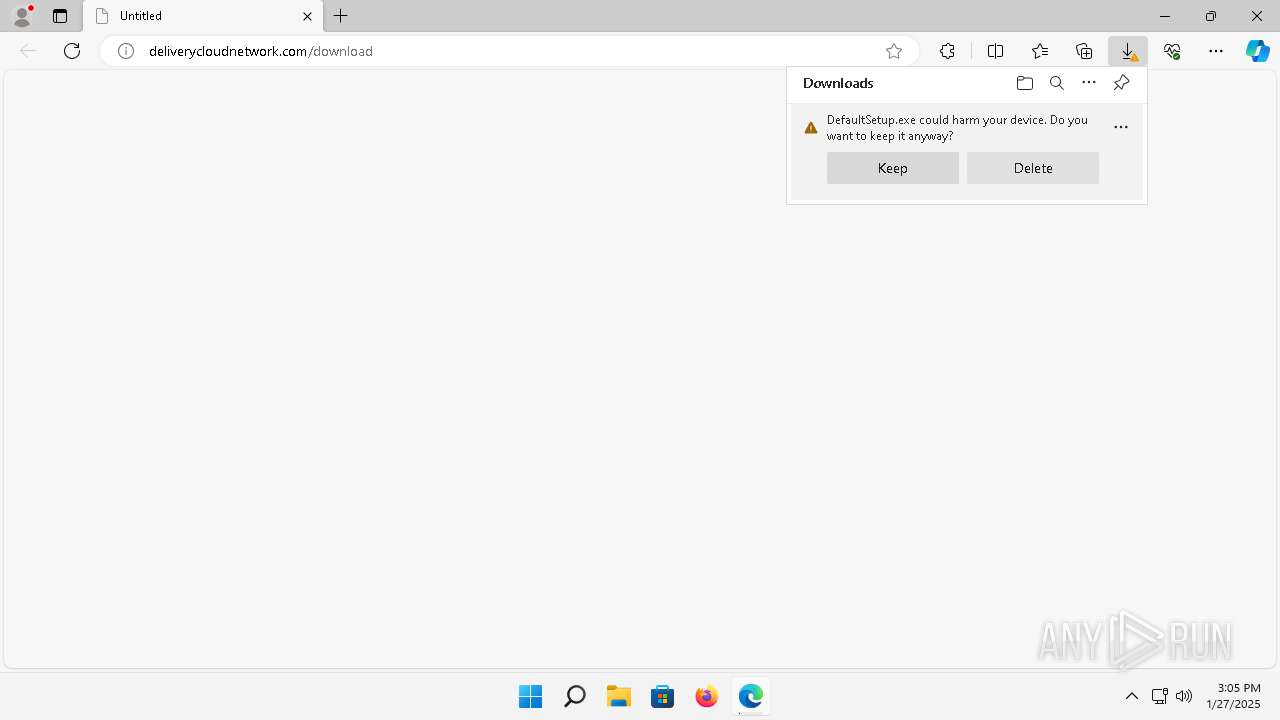Refresh the current page

(x=72, y=51)
